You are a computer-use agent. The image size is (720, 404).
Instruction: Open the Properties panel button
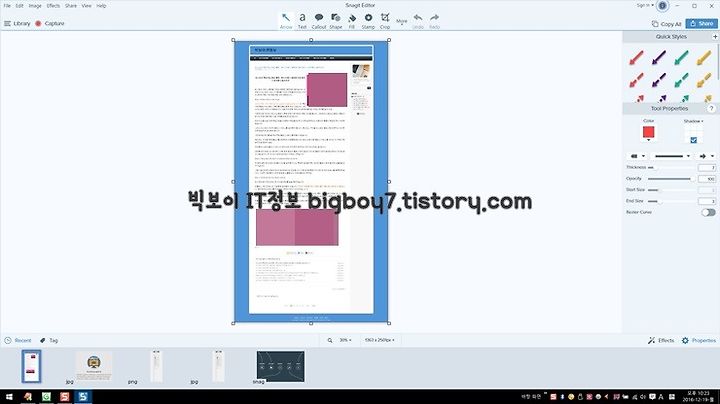pos(699,340)
